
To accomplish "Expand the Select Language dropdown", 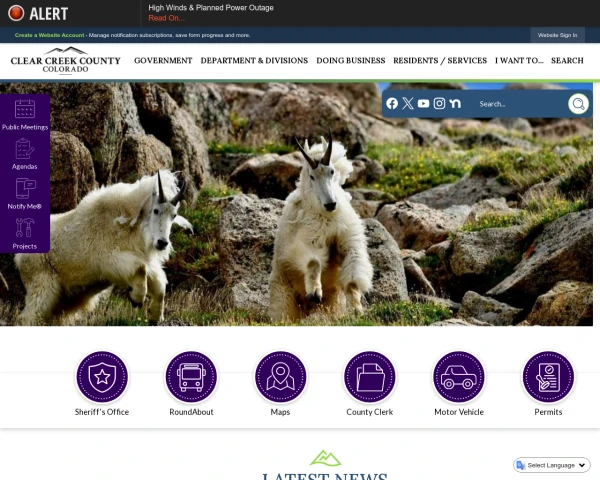I will tap(552, 465).
